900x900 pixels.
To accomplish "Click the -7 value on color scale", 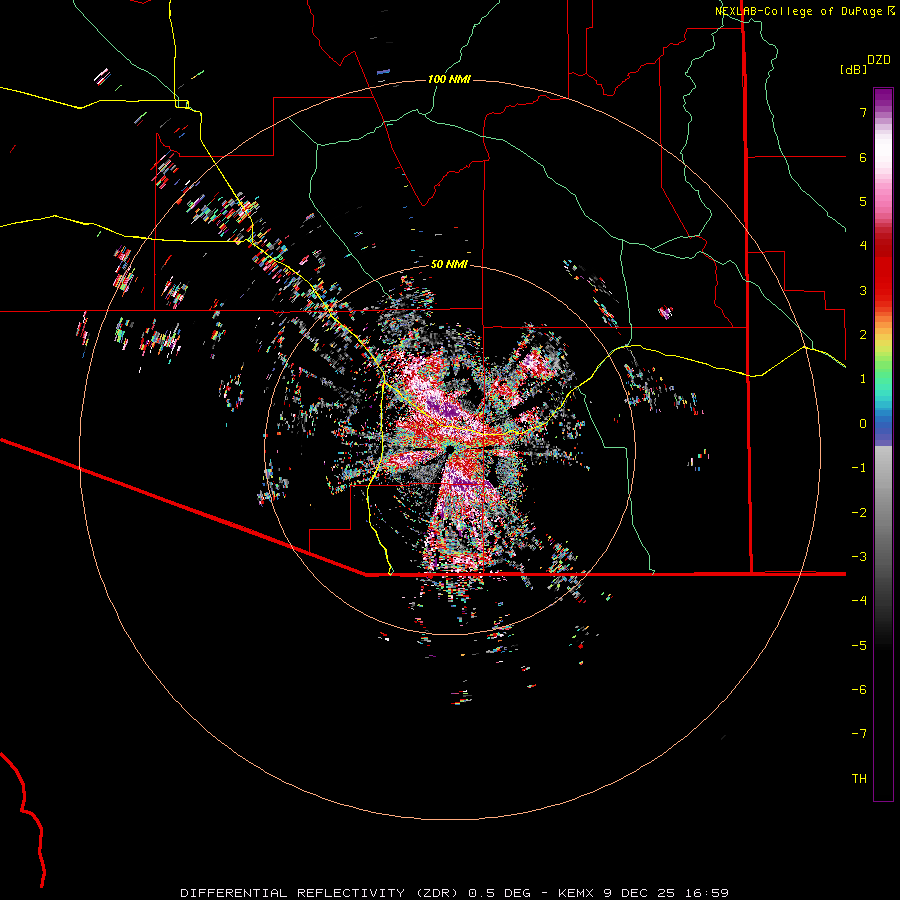I will [x=859, y=734].
